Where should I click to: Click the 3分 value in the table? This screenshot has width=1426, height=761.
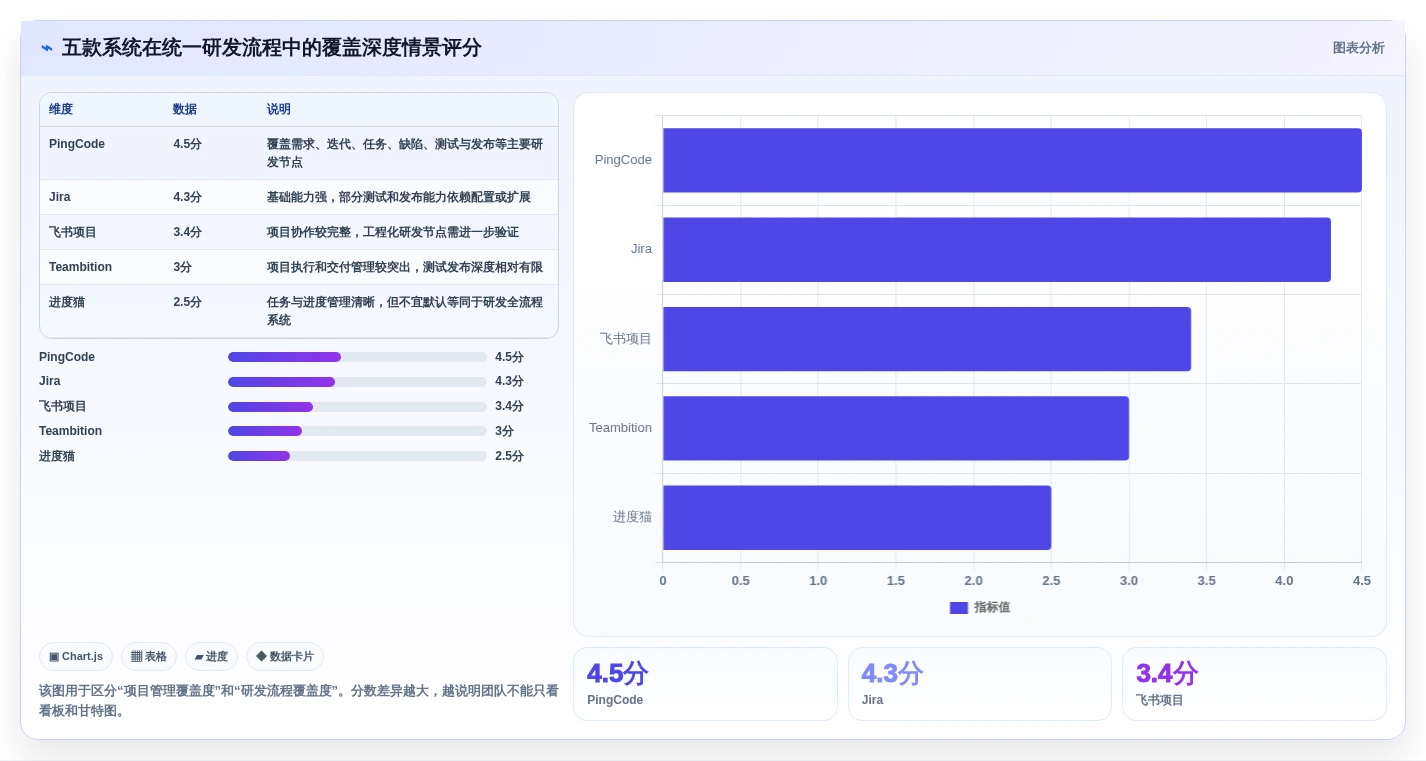pyautogui.click(x=183, y=267)
